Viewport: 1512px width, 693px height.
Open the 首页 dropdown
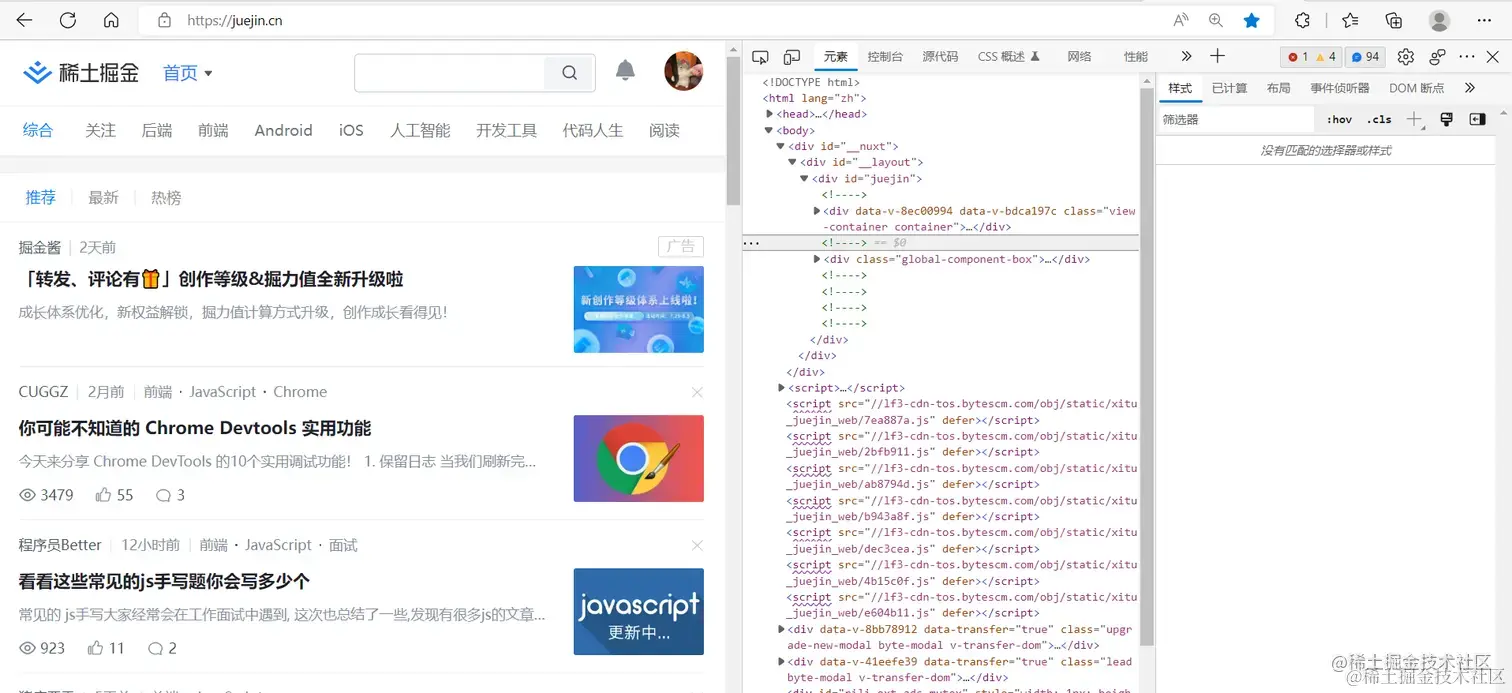188,73
